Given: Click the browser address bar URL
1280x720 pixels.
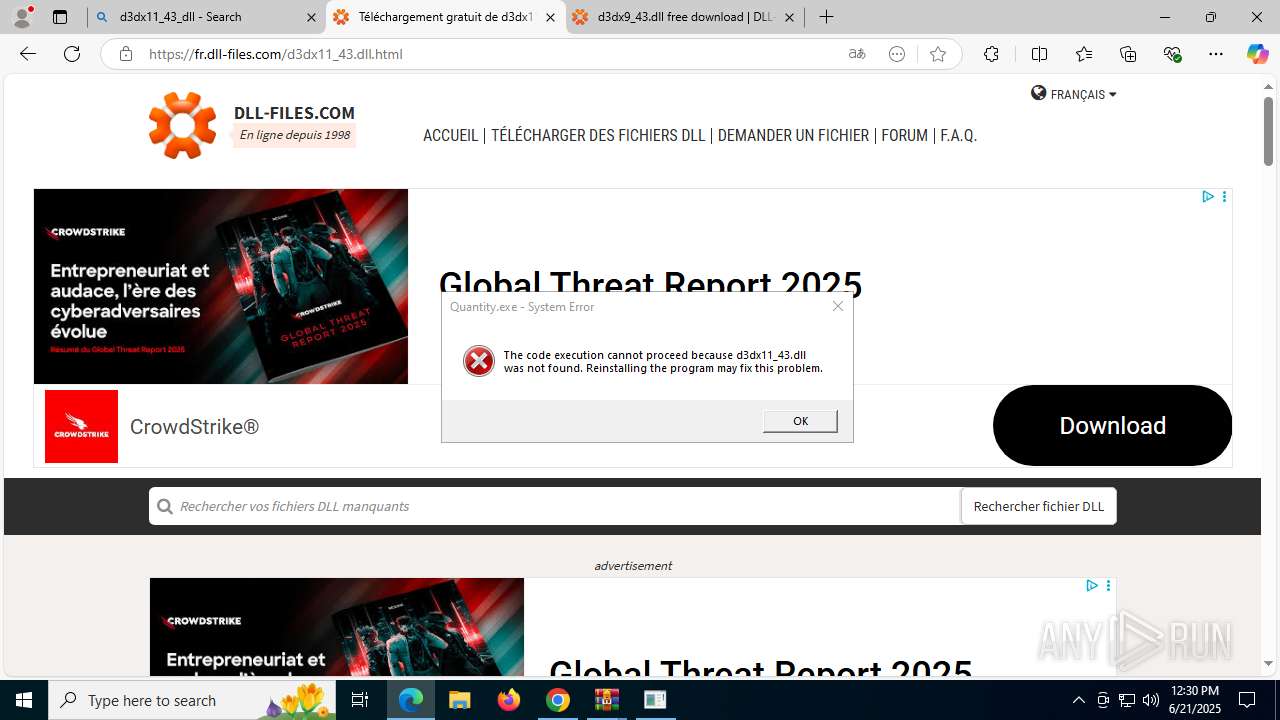Looking at the screenshot, I should (276, 54).
